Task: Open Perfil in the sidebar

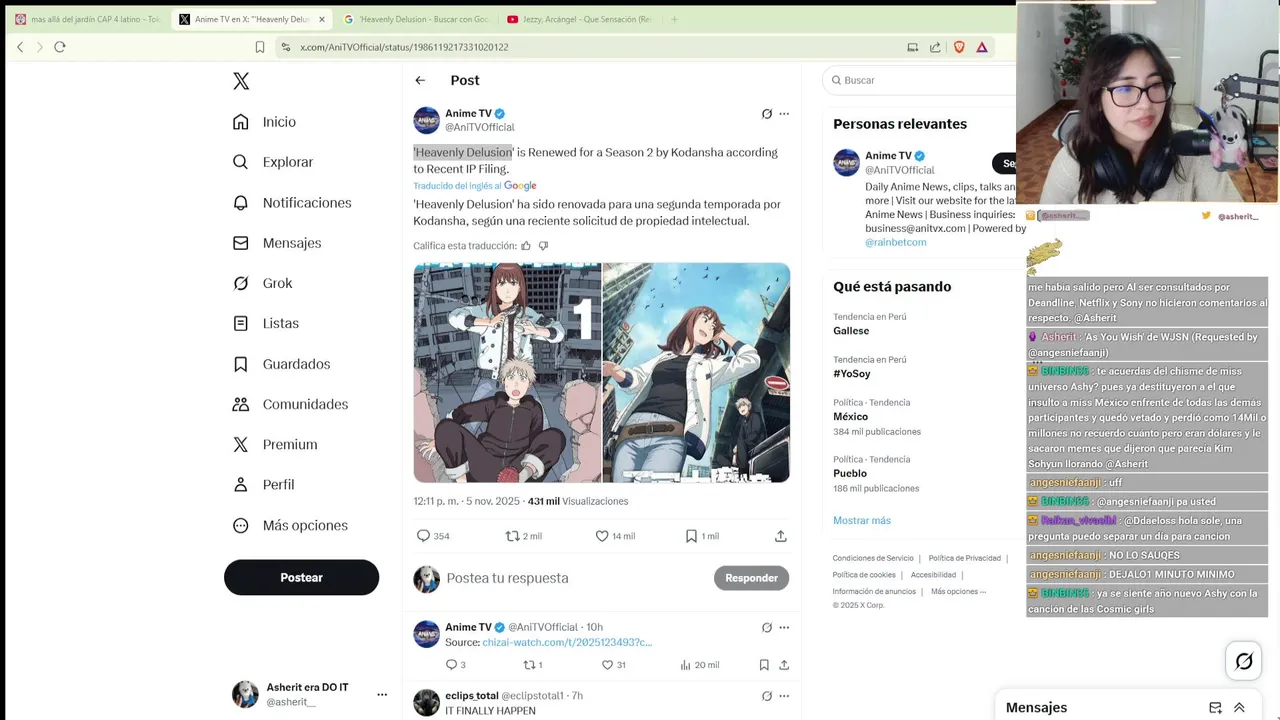Action: (263, 484)
